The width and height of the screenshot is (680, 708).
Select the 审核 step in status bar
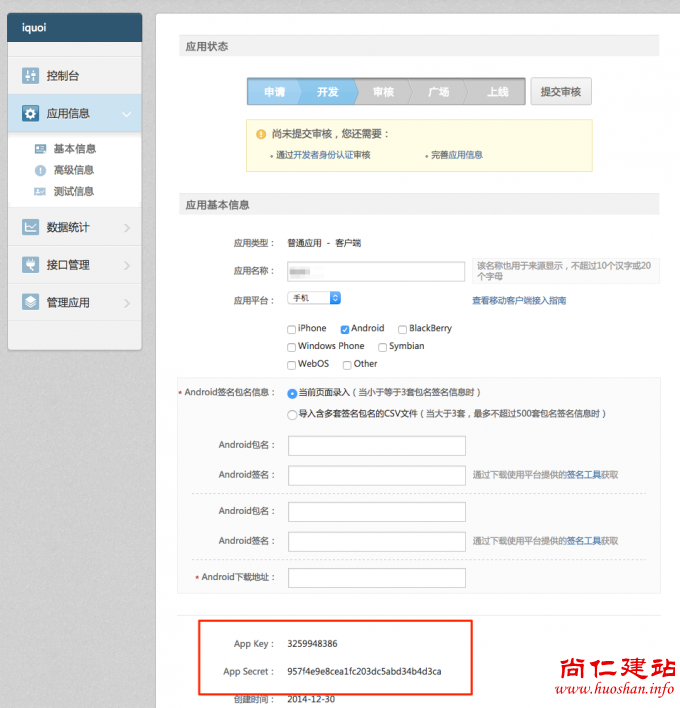tap(383, 92)
